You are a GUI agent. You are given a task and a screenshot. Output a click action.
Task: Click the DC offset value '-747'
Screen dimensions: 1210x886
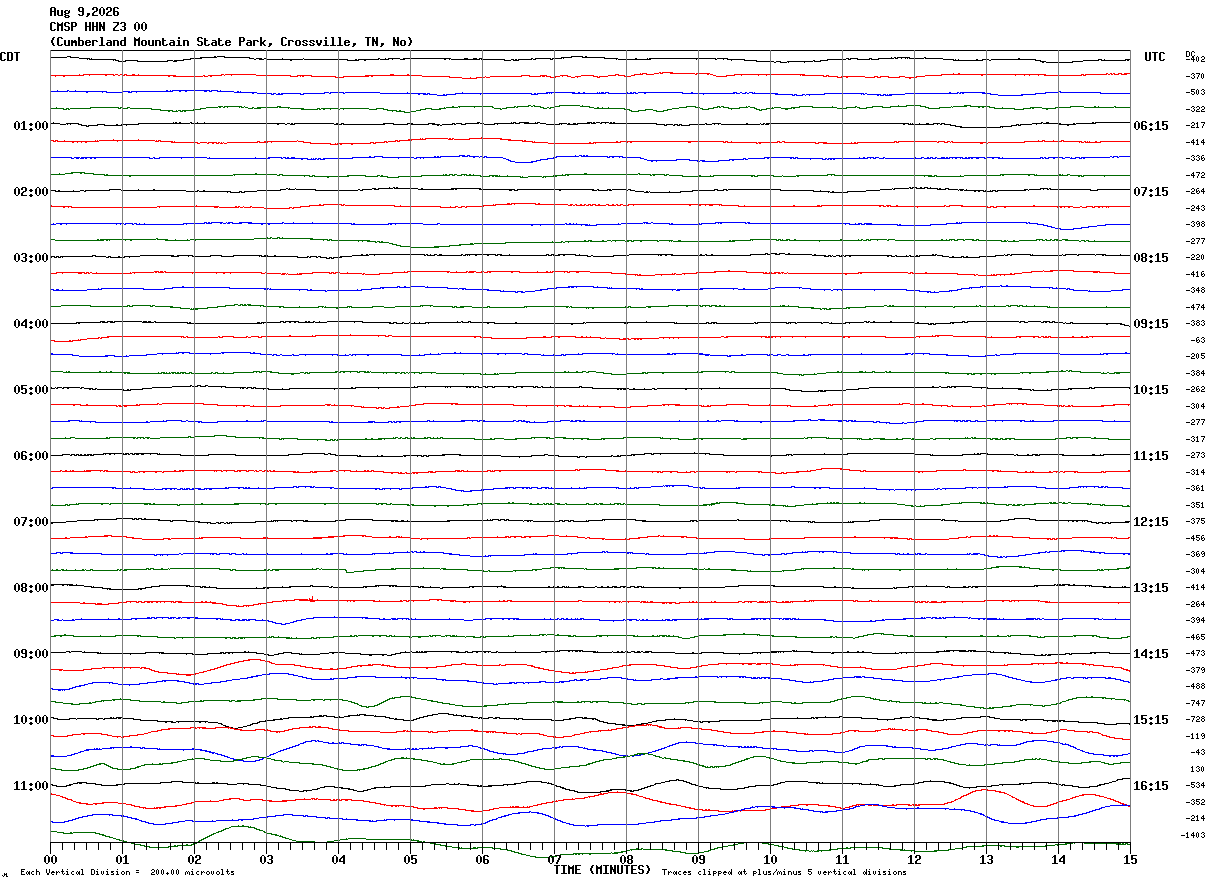pyautogui.click(x=1195, y=703)
